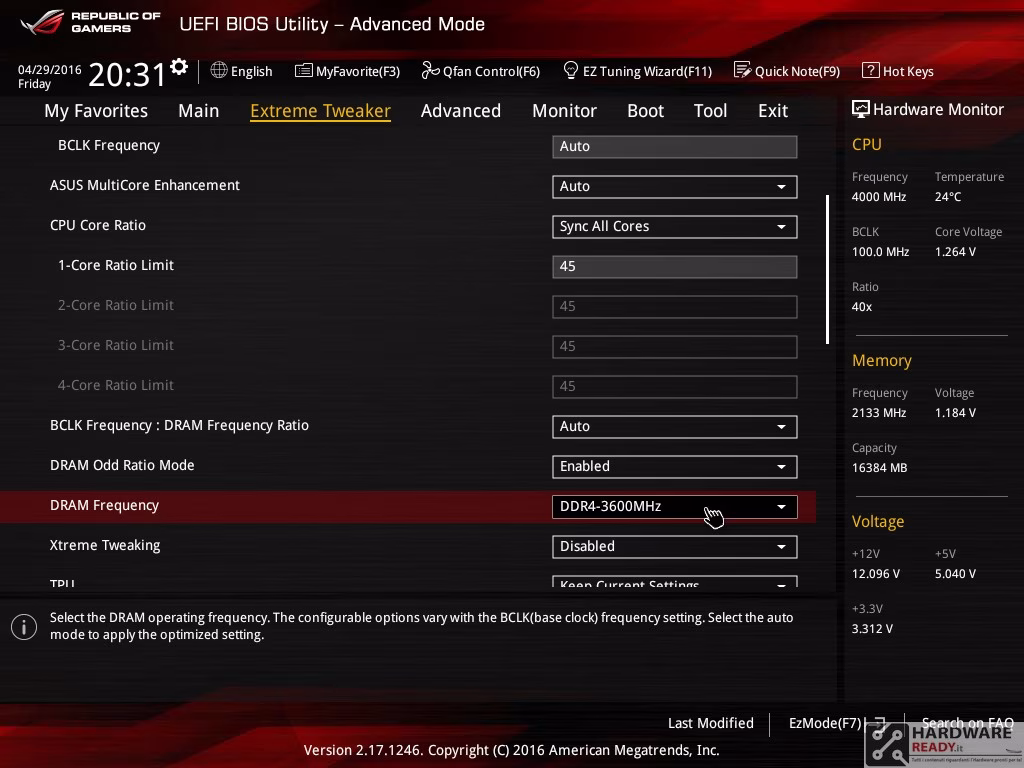The image size is (1024, 768).
Task: Open Quick Note pencil icon
Action: coord(742,70)
